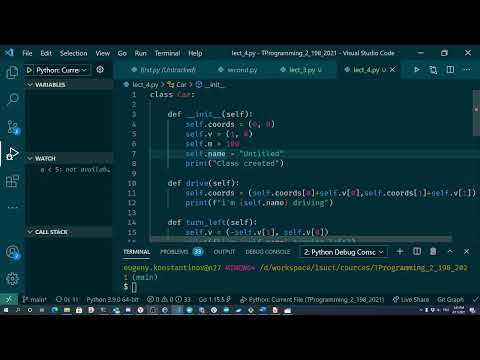Open editor More Actions ellipsis
Screen dimensions: 480x360
tap(467, 70)
